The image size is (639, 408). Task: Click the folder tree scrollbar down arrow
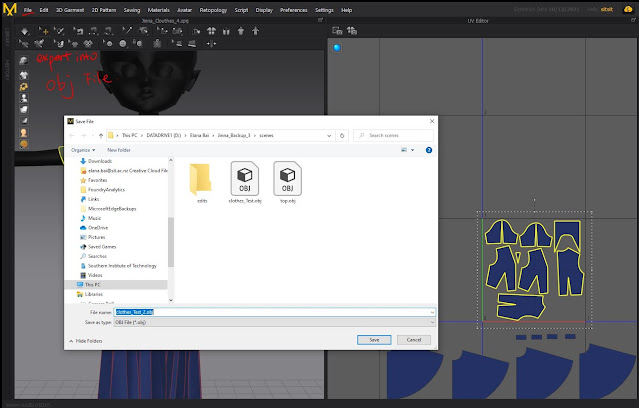pyautogui.click(x=171, y=300)
